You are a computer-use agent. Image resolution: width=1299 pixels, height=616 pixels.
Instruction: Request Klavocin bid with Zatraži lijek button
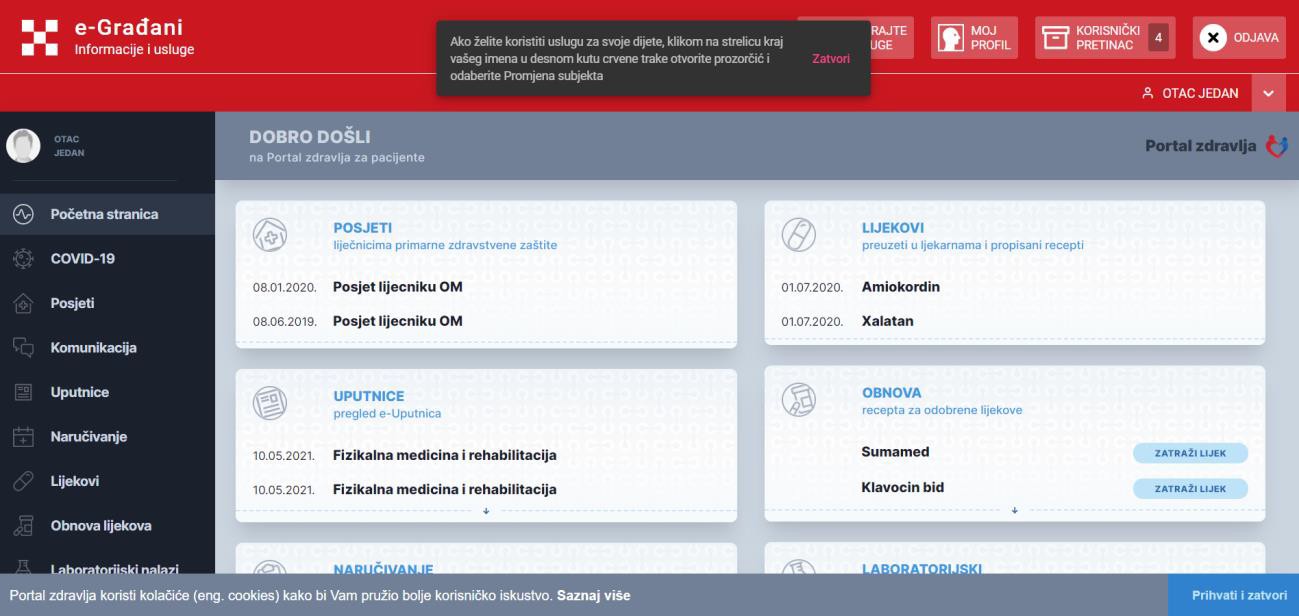click(1190, 488)
